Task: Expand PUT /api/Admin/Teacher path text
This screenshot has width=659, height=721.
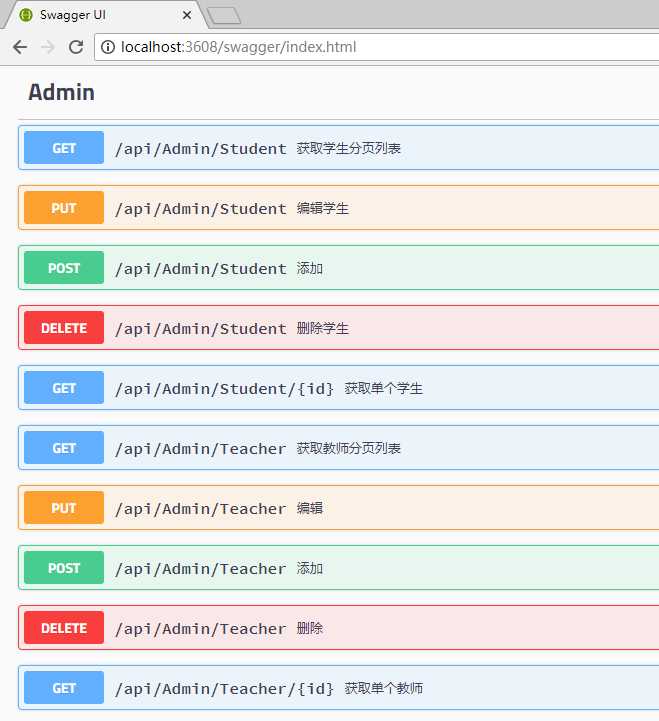Action: coord(201,509)
